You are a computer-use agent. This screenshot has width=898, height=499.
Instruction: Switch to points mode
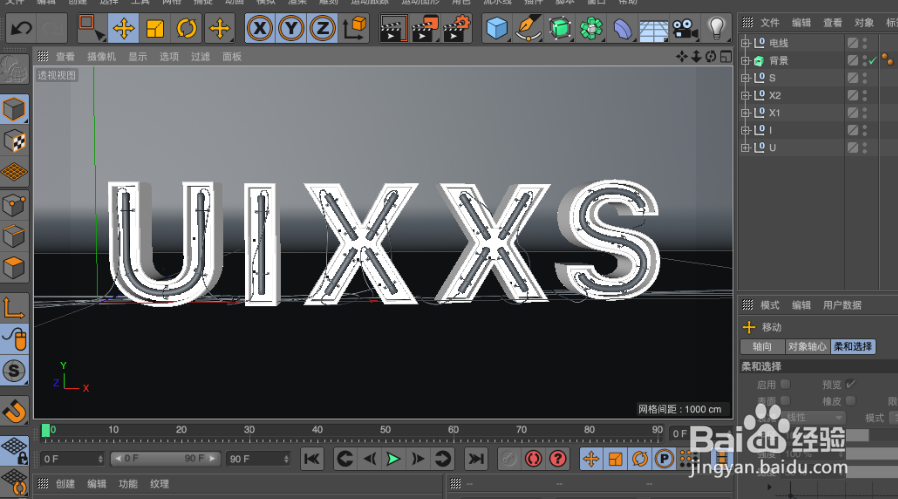(14, 205)
